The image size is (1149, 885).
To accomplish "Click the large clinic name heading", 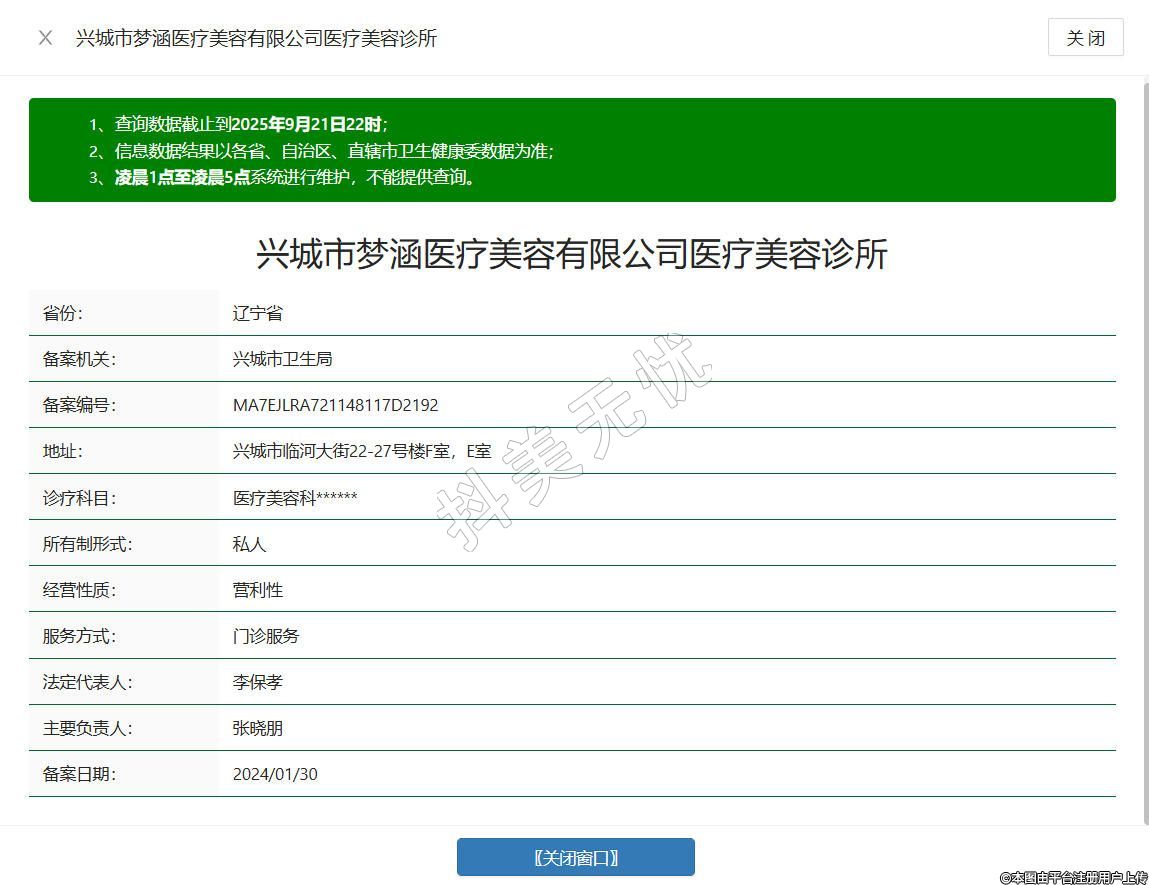I will [x=572, y=254].
